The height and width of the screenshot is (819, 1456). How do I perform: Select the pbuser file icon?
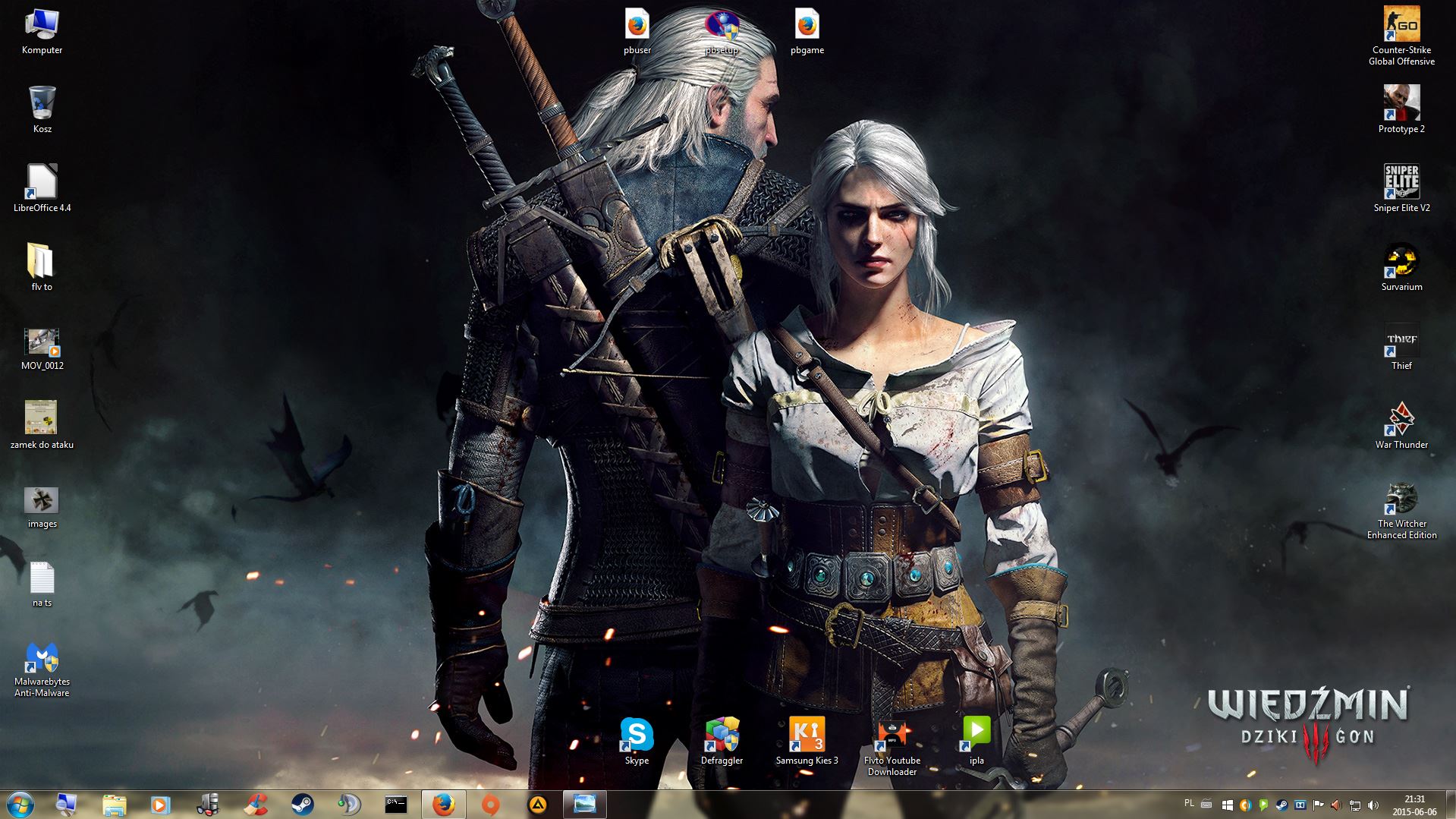pyautogui.click(x=637, y=32)
